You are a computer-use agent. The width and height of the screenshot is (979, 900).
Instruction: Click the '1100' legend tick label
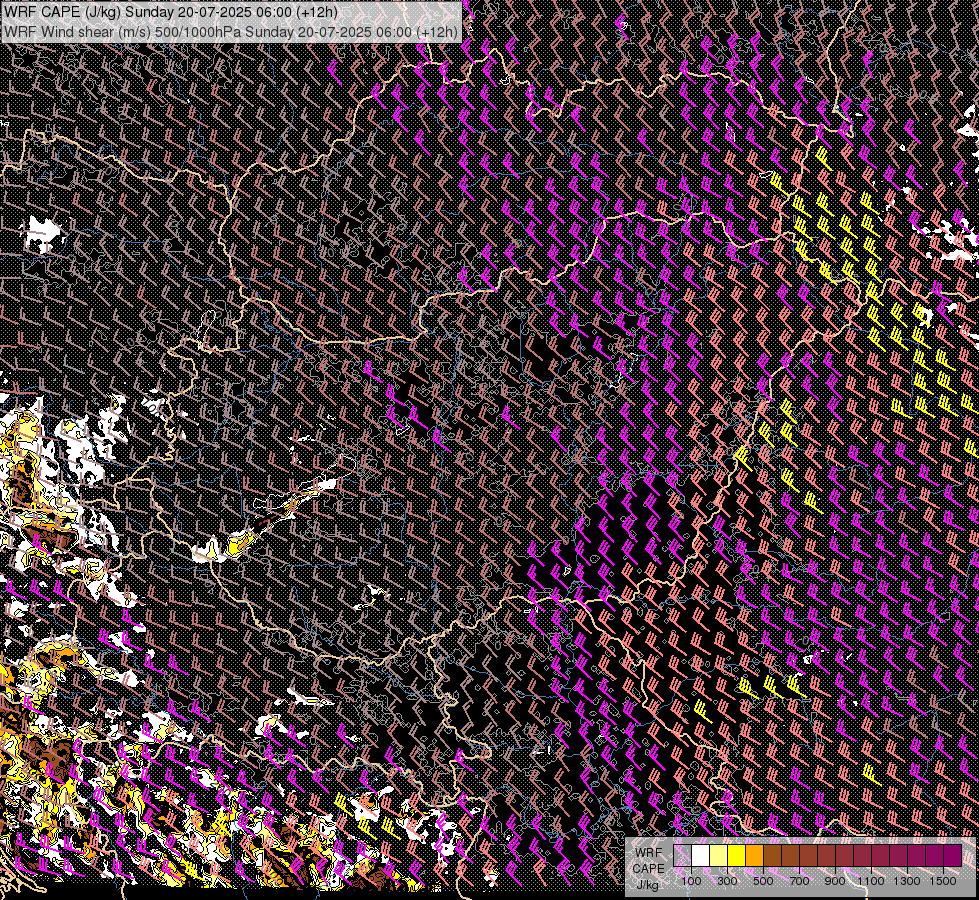870,881
